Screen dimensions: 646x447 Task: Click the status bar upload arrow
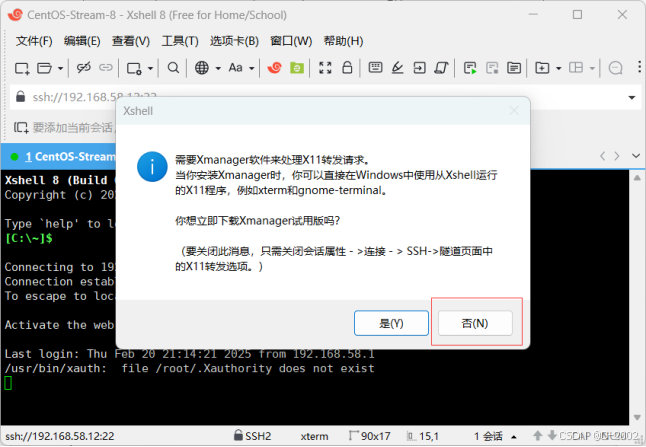(x=537, y=435)
